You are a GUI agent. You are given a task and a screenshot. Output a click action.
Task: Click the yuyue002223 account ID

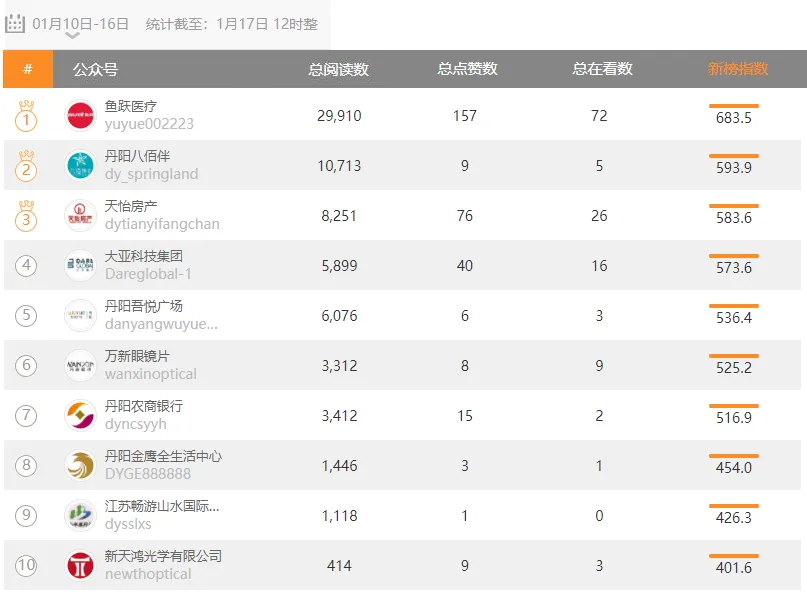[149, 124]
